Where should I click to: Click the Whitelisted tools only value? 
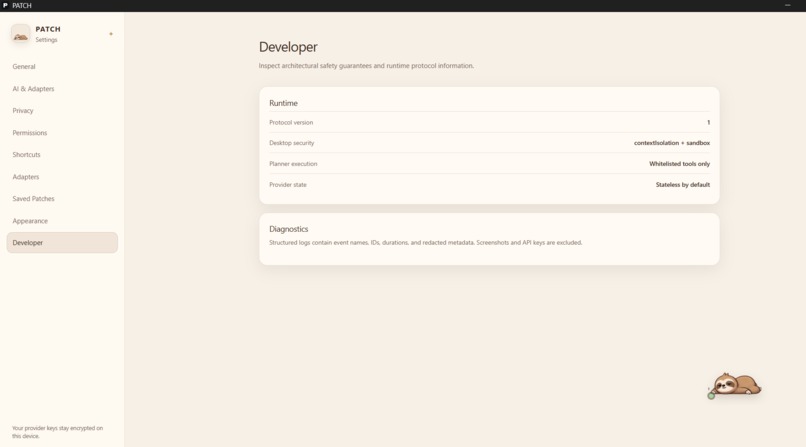point(679,163)
